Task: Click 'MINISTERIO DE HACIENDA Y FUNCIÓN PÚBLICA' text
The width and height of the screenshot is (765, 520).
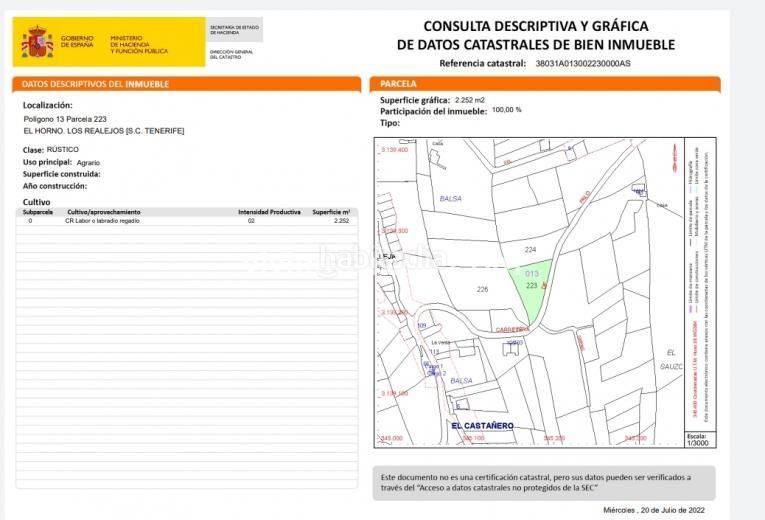Action: tap(139, 44)
